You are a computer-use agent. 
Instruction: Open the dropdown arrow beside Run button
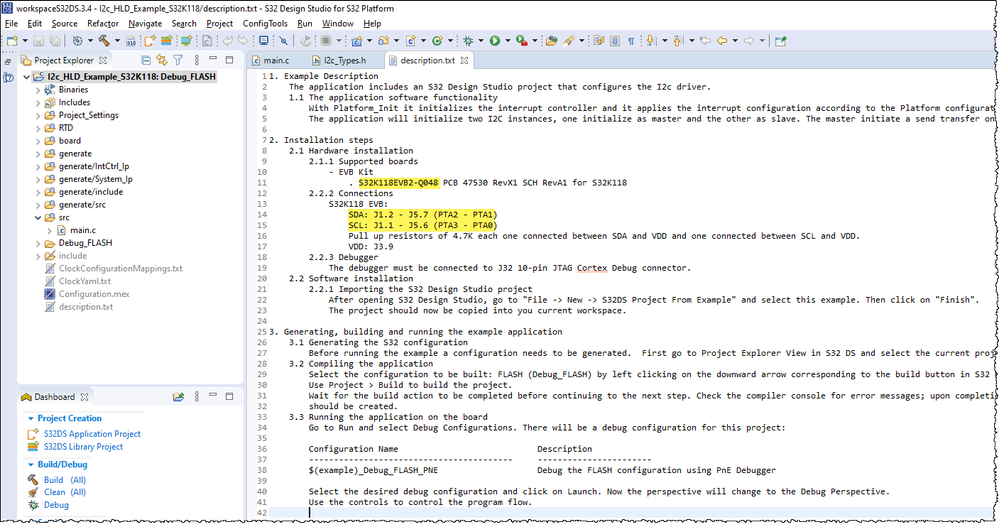[x=508, y=41]
